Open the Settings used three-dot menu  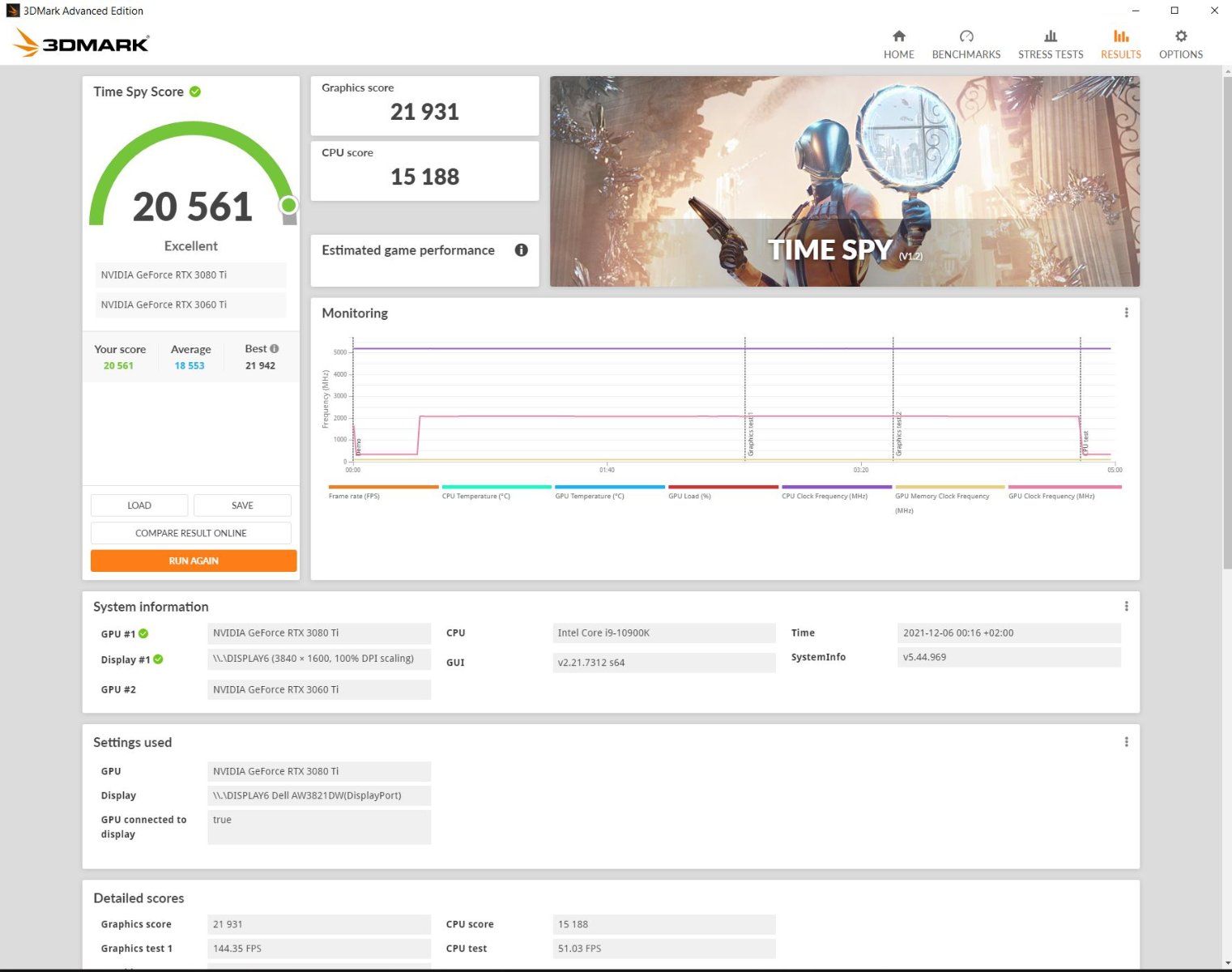pyautogui.click(x=1126, y=741)
